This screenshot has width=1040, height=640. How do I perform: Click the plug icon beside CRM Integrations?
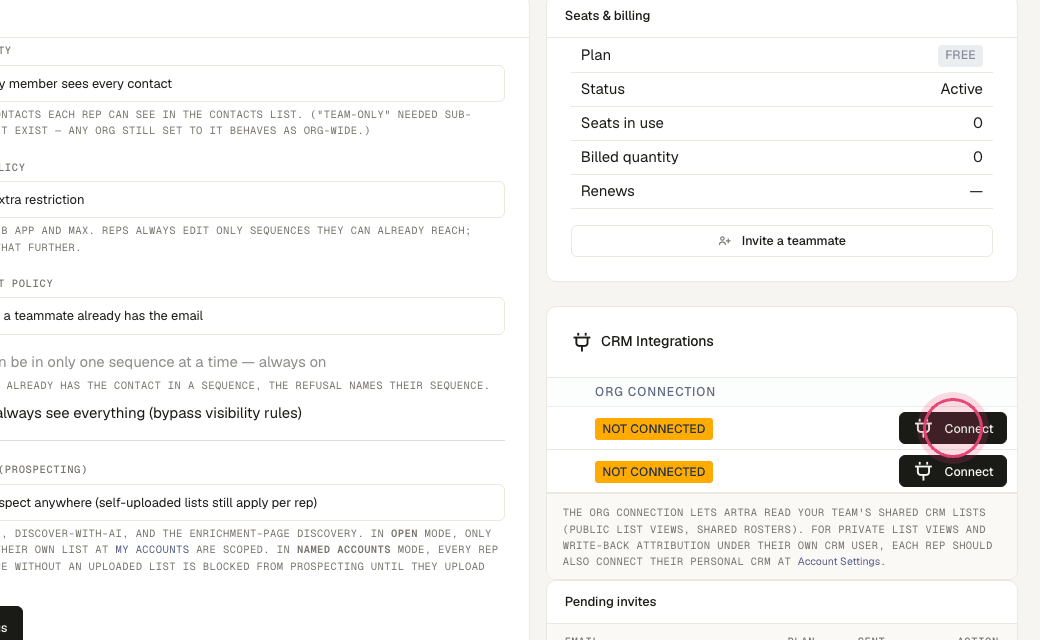(x=582, y=342)
